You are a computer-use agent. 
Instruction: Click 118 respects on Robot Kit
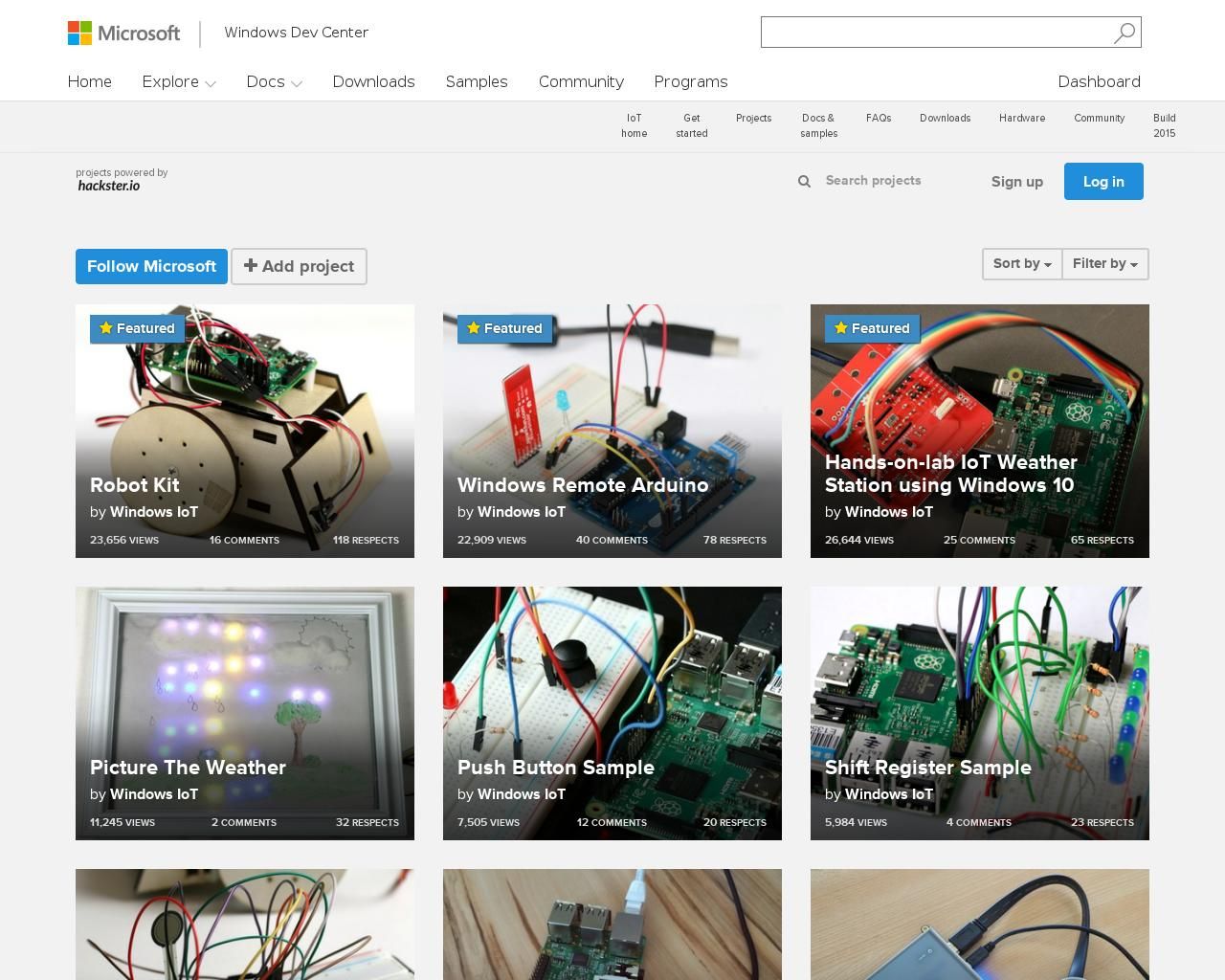pyautogui.click(x=366, y=540)
